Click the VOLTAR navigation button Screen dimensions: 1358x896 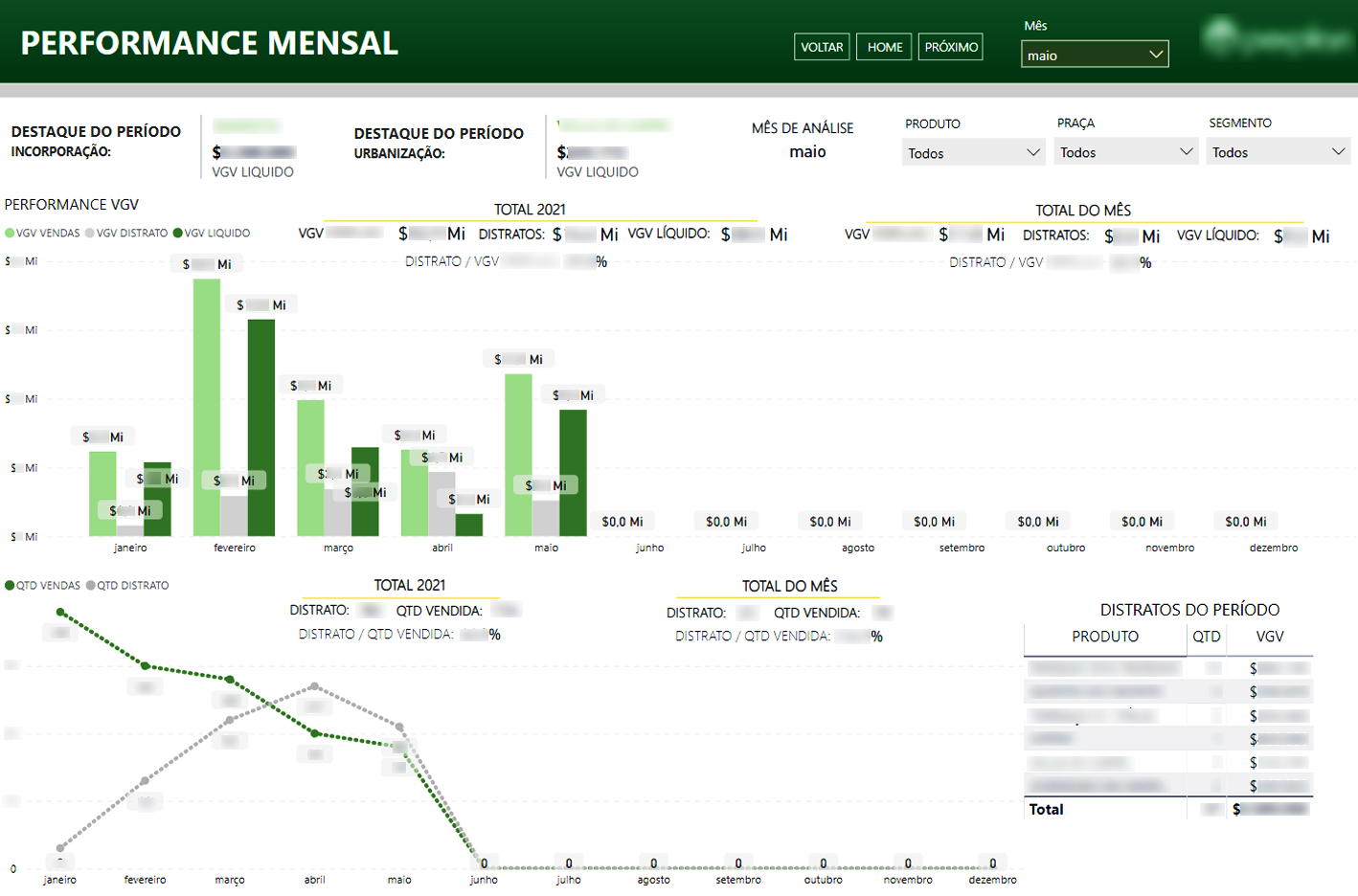click(822, 47)
